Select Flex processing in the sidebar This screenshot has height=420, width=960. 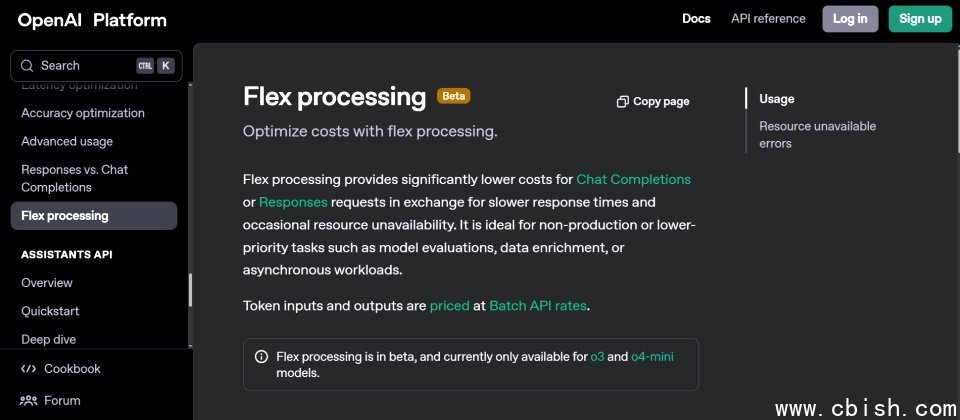pos(94,216)
